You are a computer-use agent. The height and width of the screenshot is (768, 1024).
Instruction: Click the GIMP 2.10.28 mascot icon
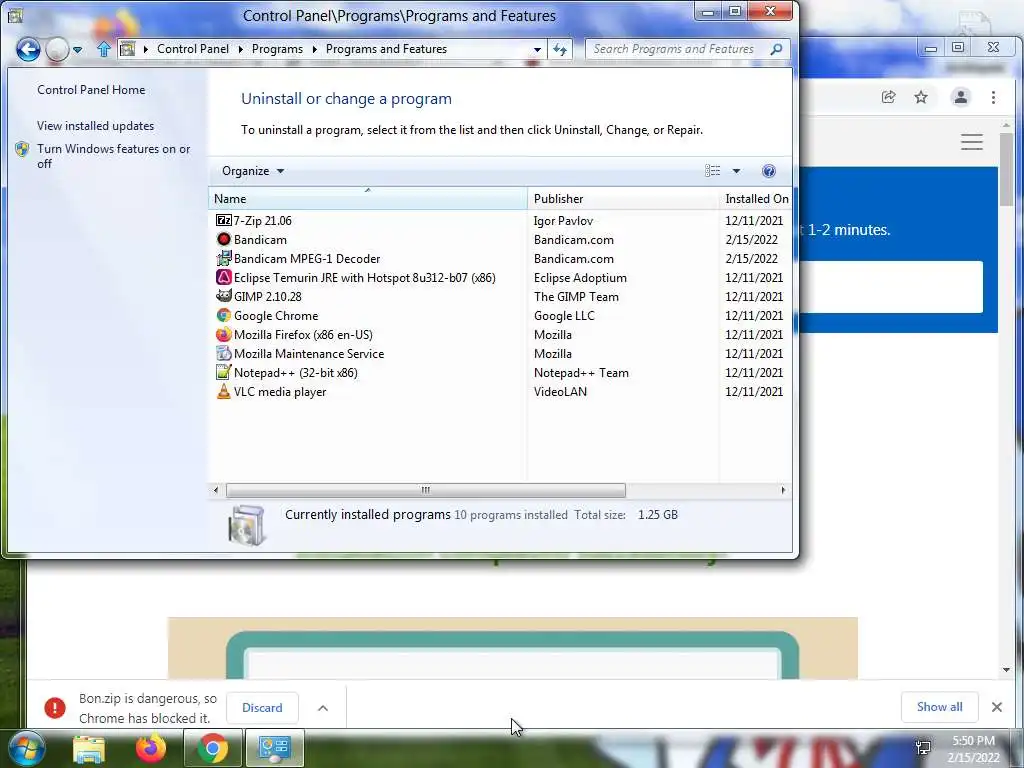[x=223, y=296]
